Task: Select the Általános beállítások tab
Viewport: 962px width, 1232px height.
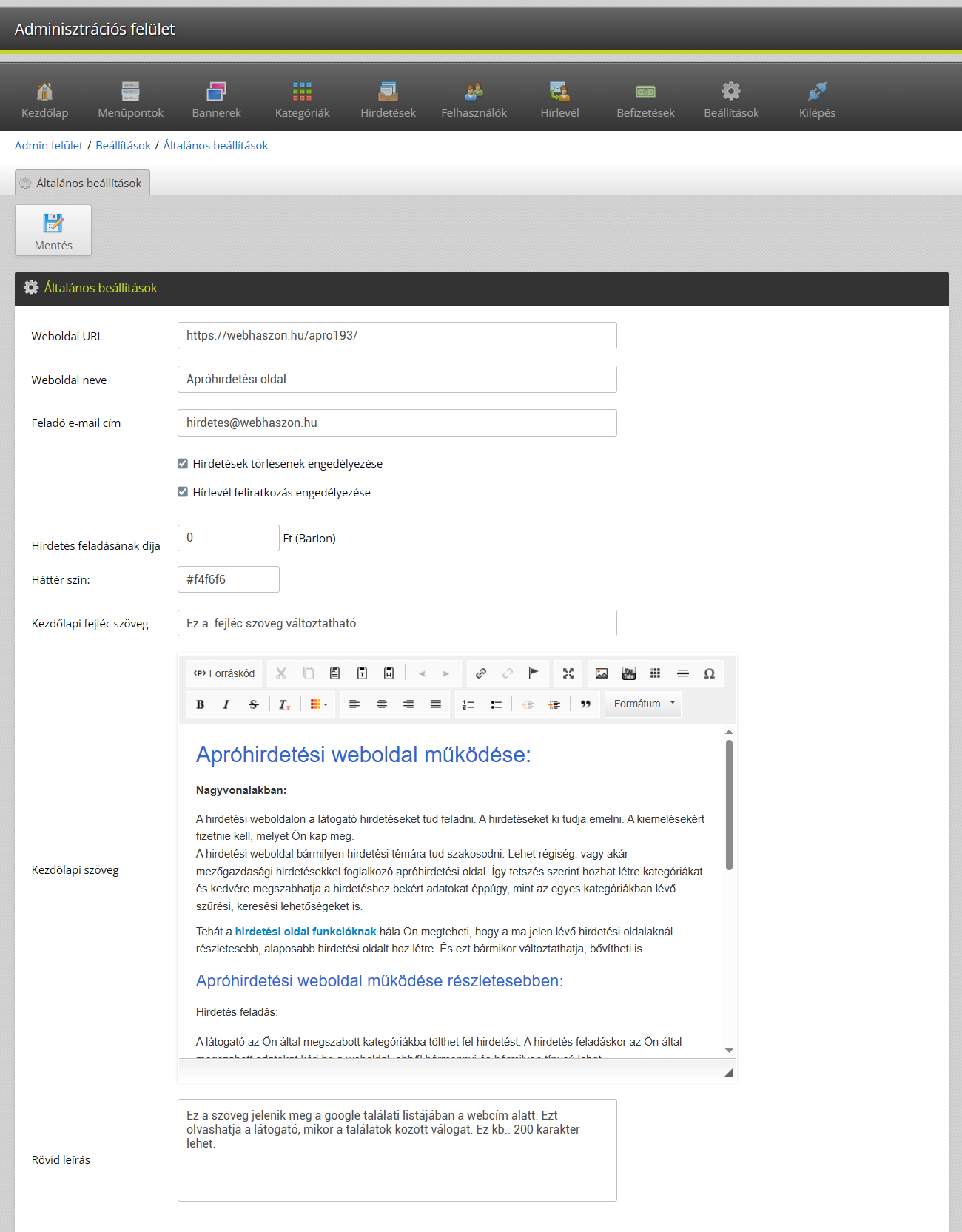Action: click(82, 183)
